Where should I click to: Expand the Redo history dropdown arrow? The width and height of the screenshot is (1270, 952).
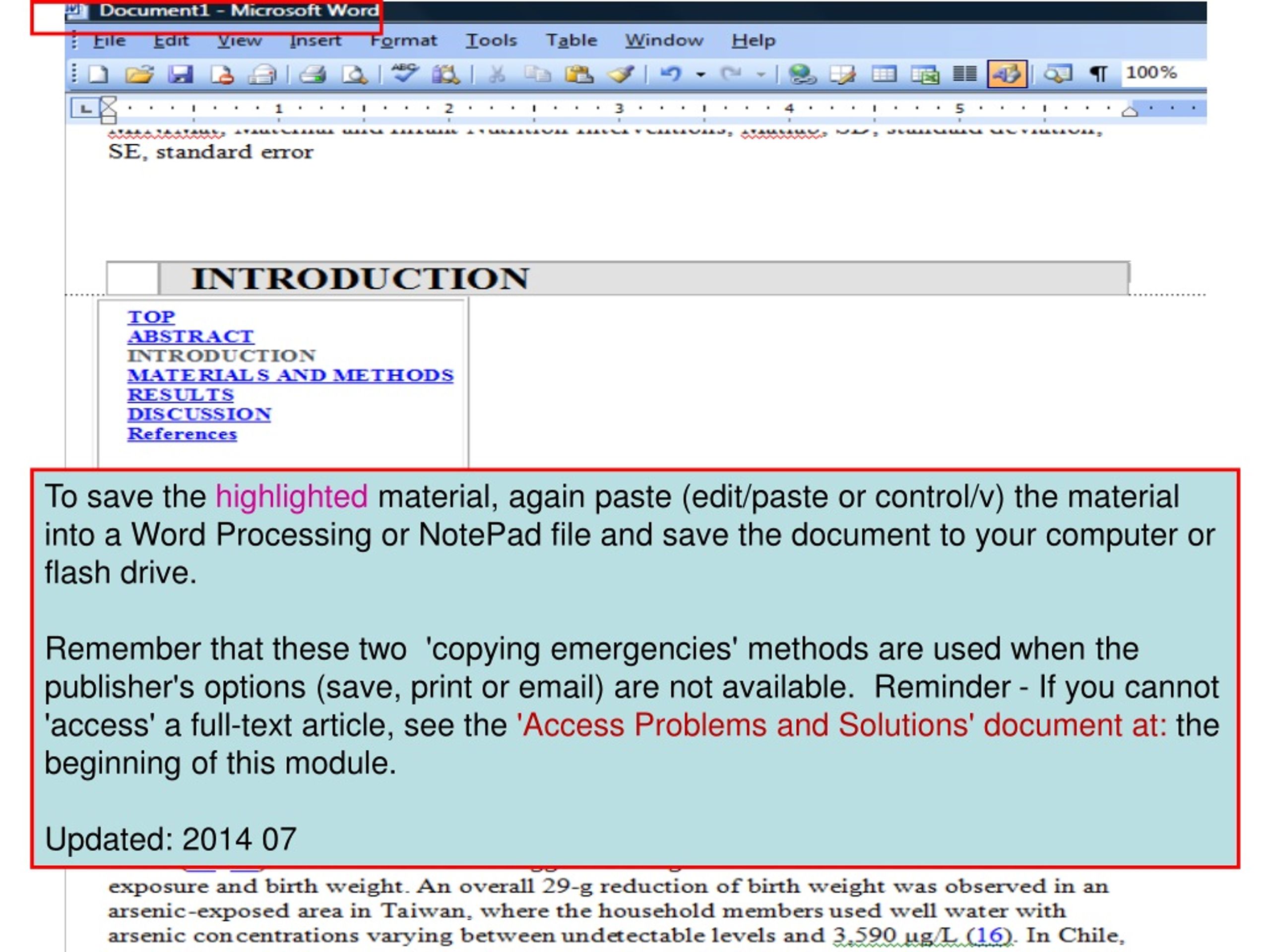tap(762, 74)
